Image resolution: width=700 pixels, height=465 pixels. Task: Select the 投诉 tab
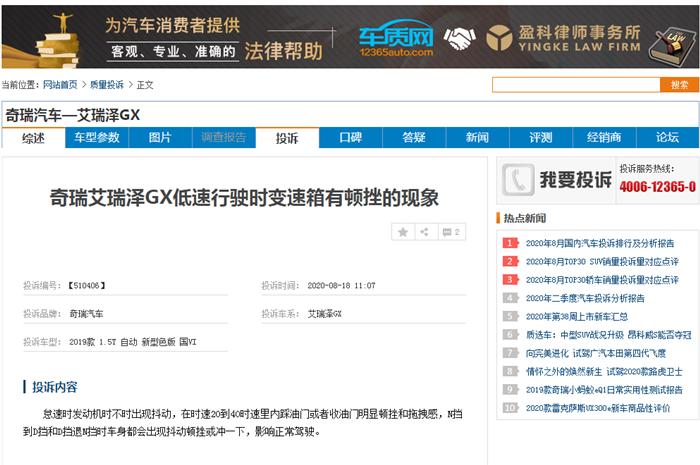coord(287,138)
